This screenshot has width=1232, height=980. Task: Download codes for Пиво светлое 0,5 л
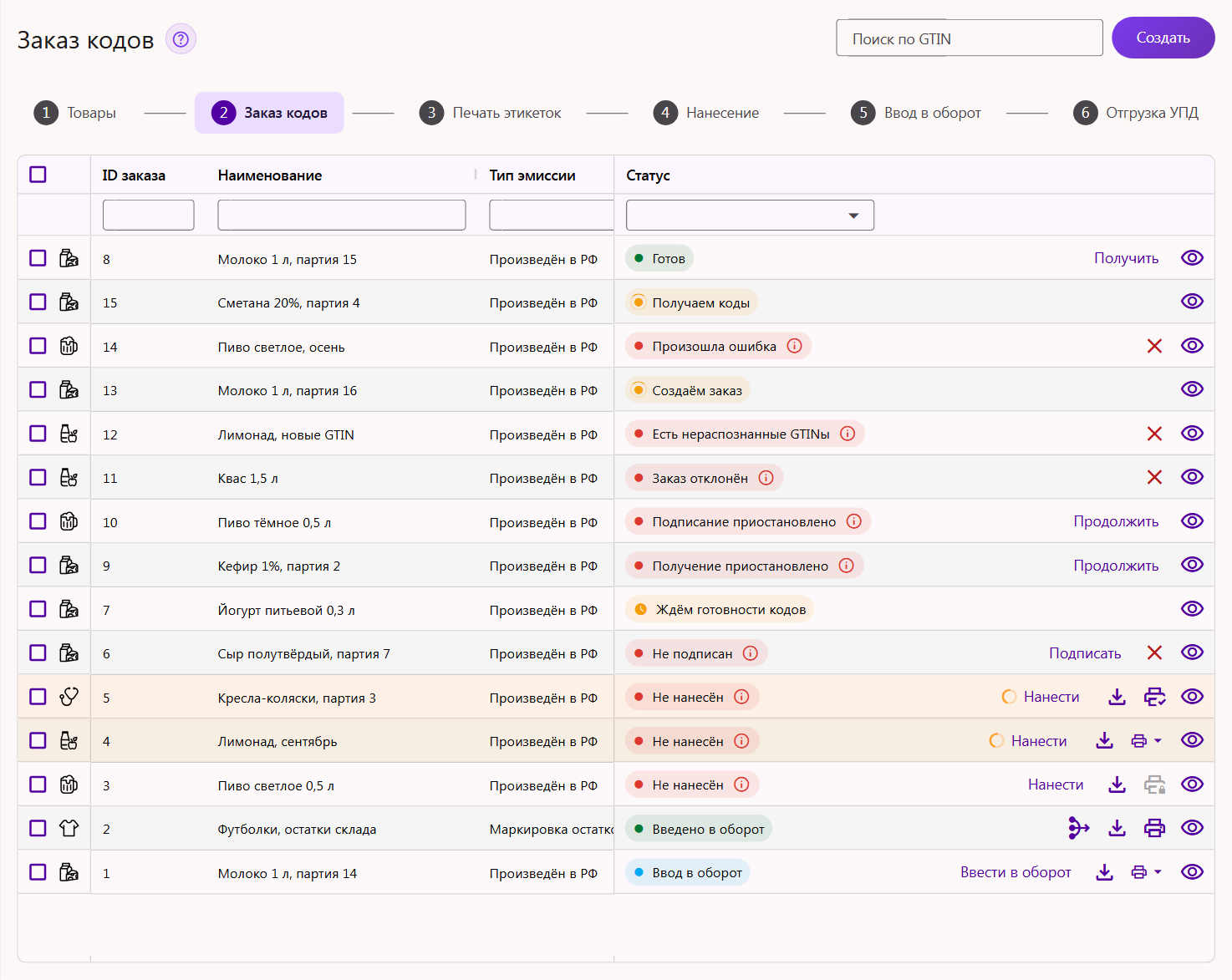pyautogui.click(x=1117, y=785)
